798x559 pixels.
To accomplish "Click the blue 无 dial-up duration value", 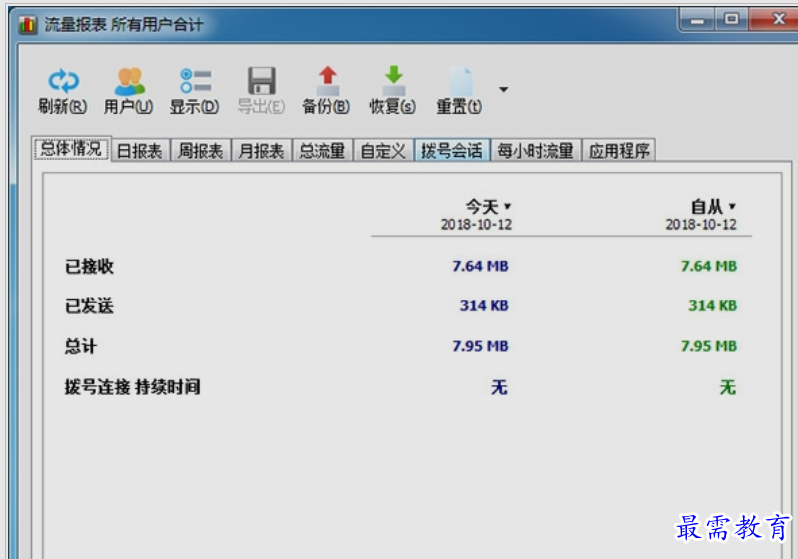I will pos(499,387).
